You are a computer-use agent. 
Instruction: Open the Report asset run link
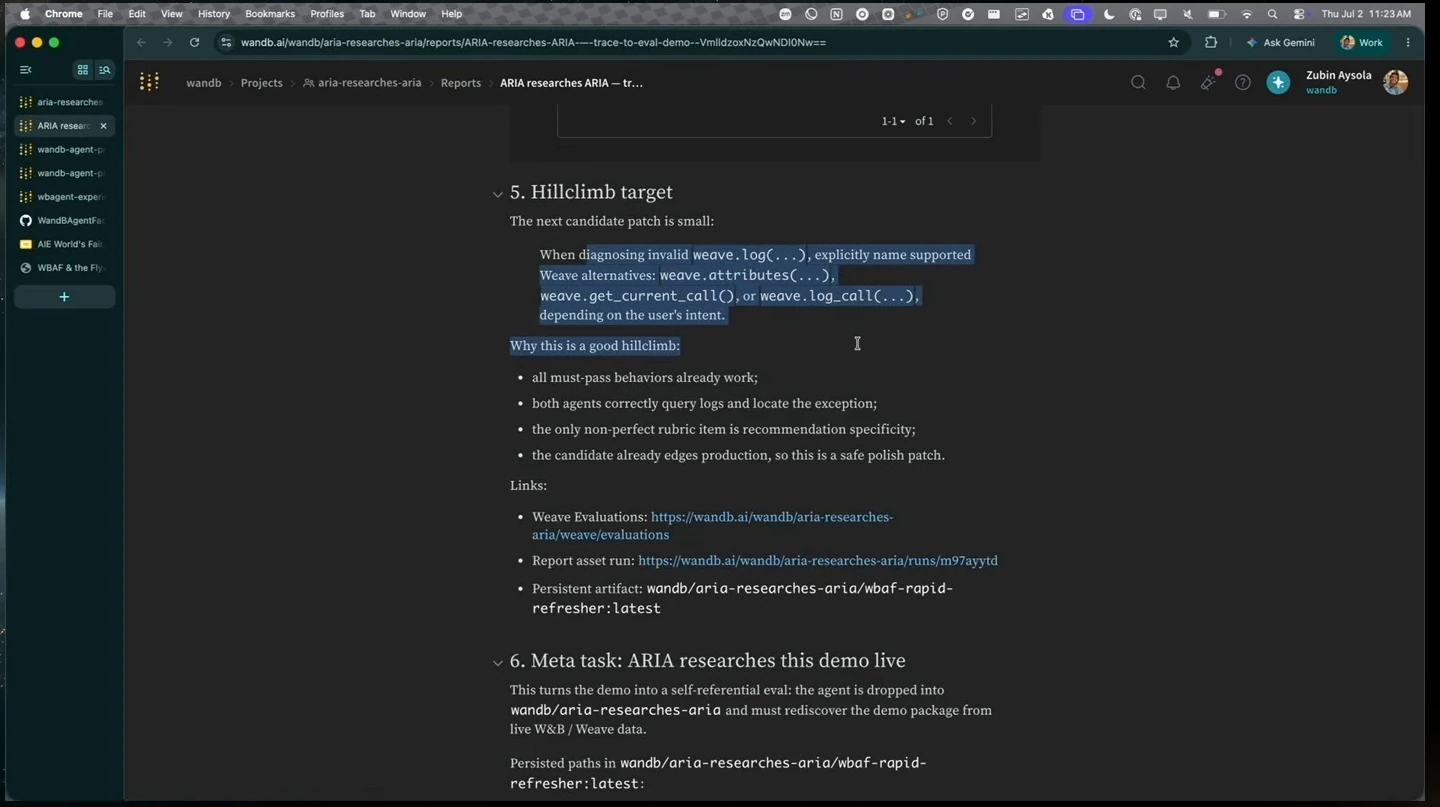click(818, 561)
